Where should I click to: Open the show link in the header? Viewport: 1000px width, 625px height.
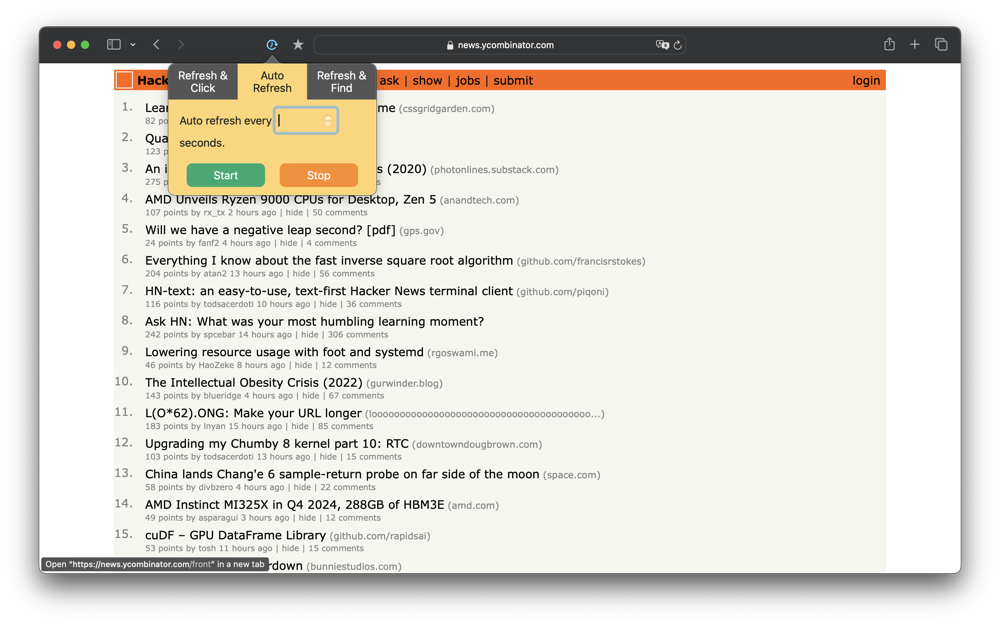click(427, 80)
